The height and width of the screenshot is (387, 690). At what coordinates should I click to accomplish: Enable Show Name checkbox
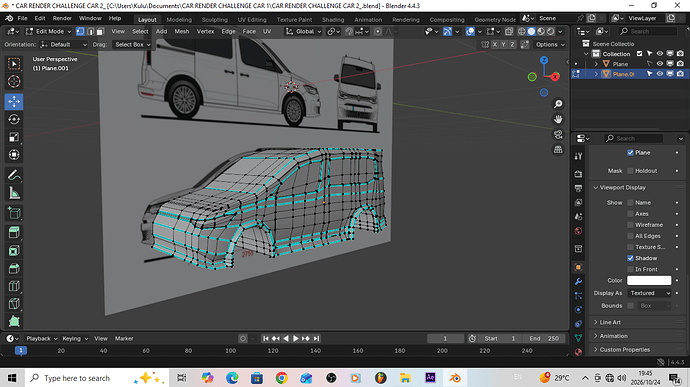(x=630, y=203)
